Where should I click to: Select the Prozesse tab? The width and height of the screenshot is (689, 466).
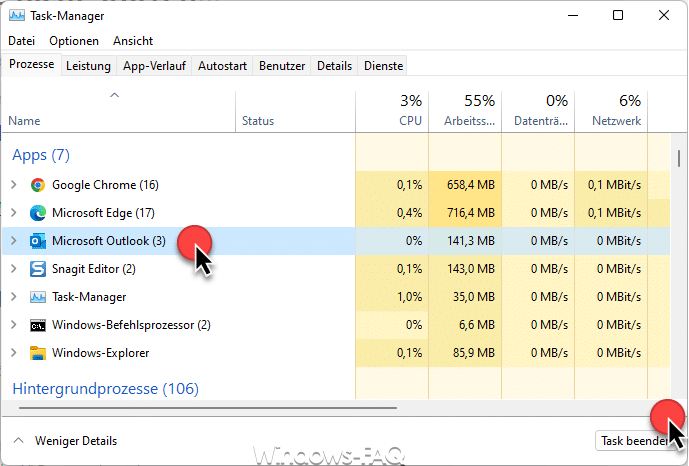(32, 64)
